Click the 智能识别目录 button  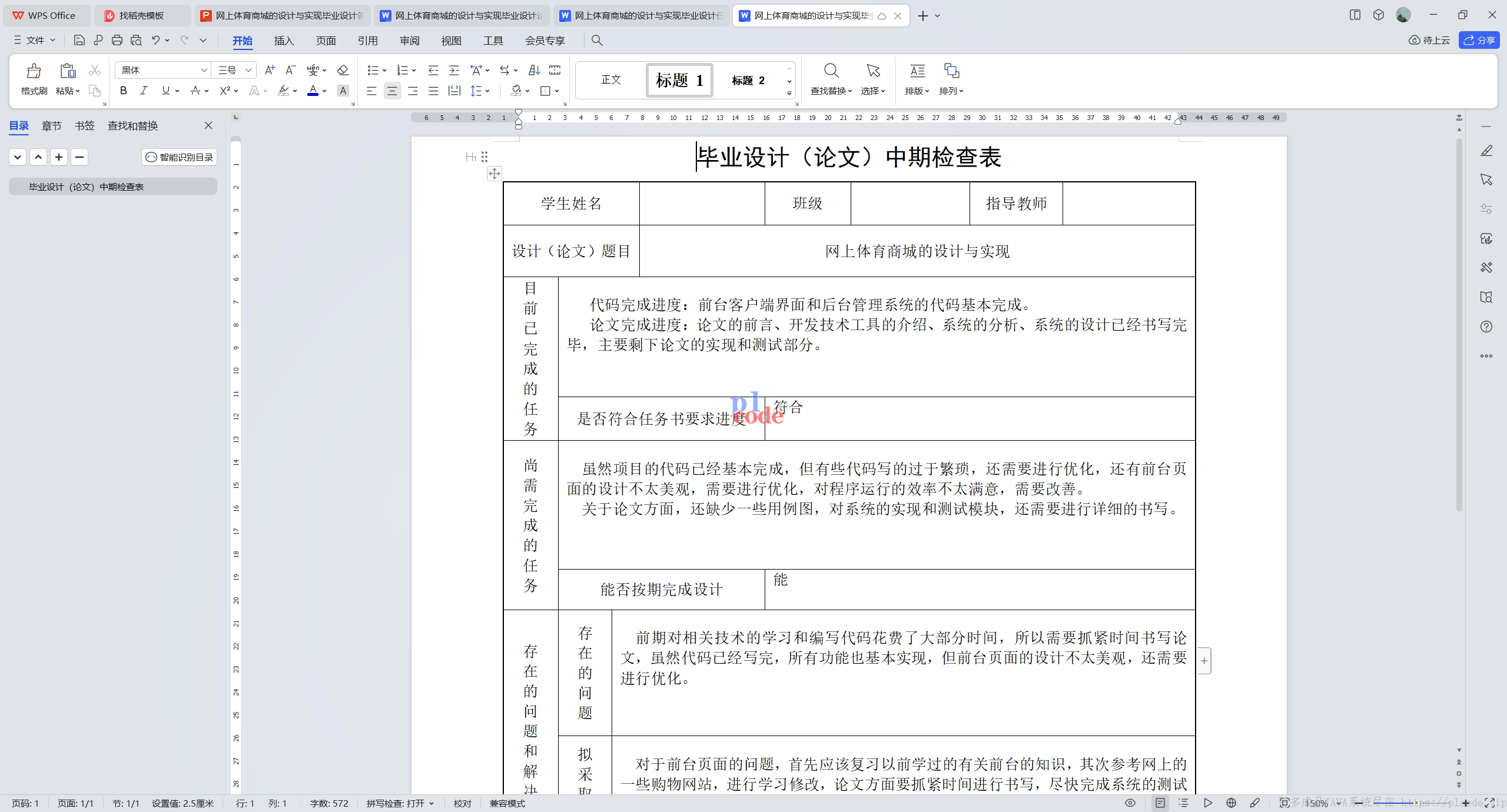coord(180,157)
